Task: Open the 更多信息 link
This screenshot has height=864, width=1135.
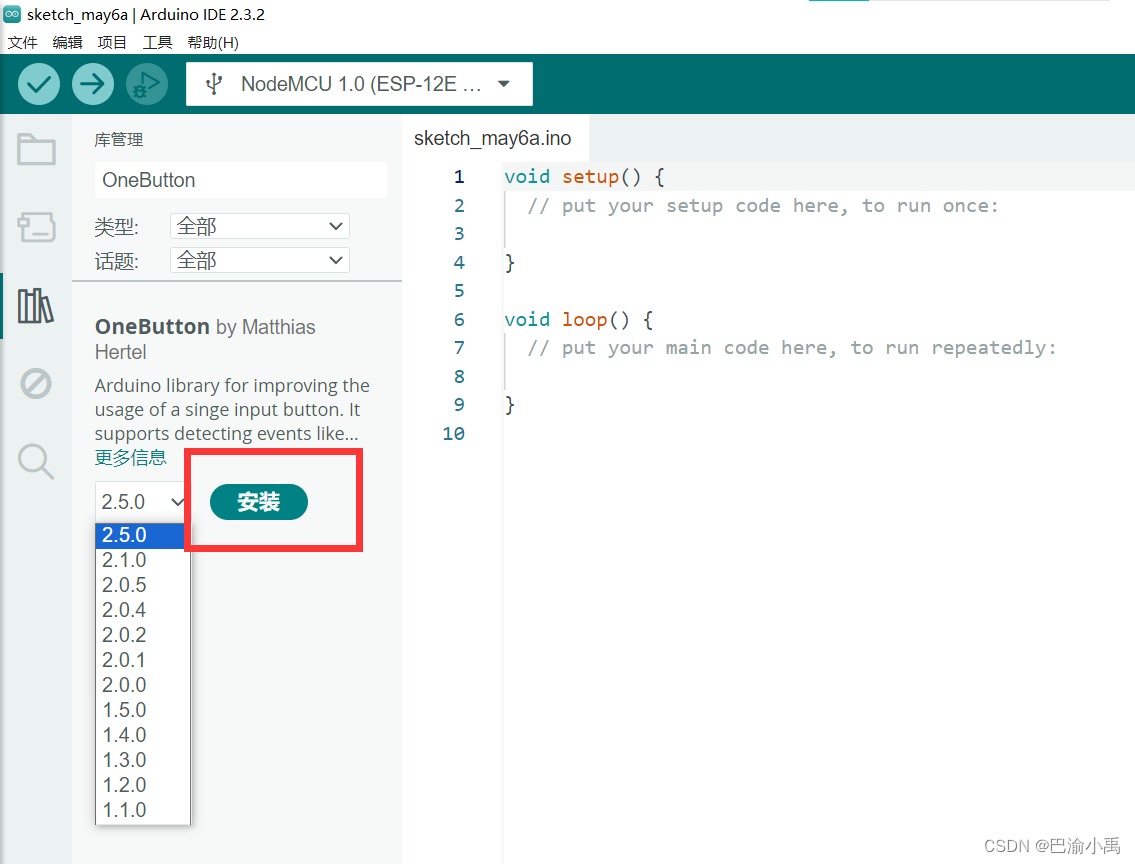Action: [130, 457]
